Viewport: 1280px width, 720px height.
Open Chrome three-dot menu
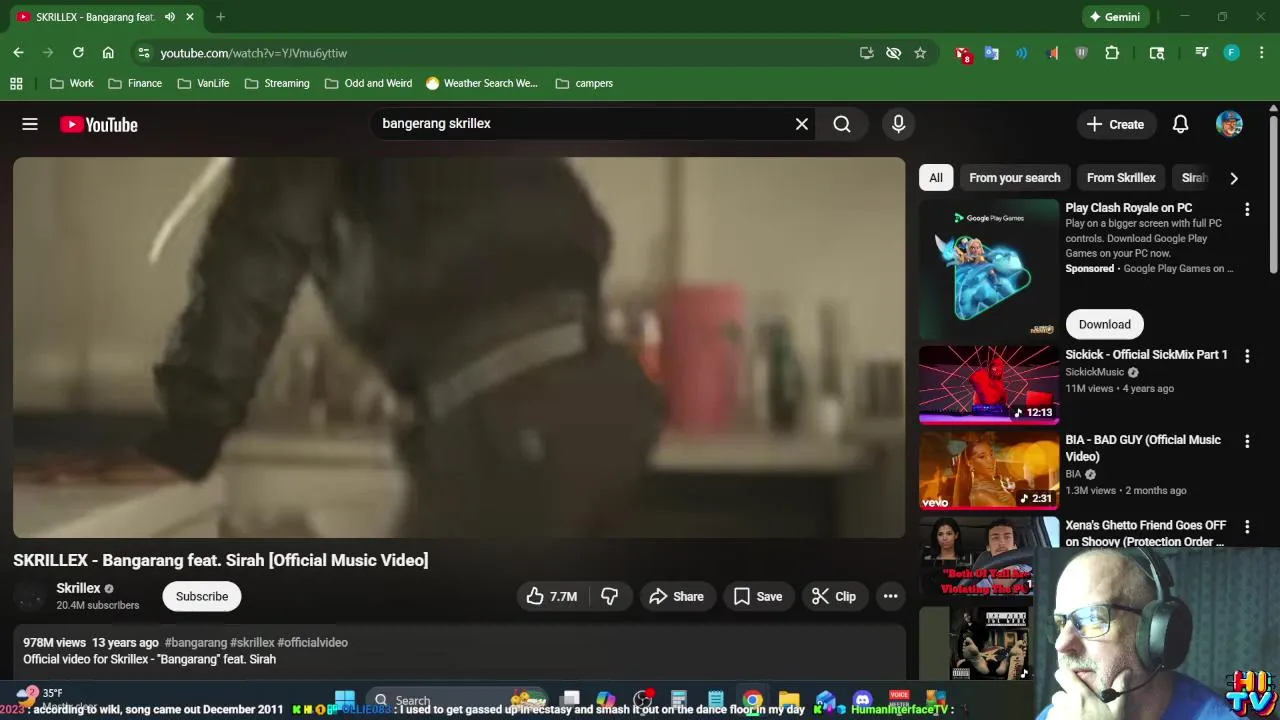(x=1262, y=53)
